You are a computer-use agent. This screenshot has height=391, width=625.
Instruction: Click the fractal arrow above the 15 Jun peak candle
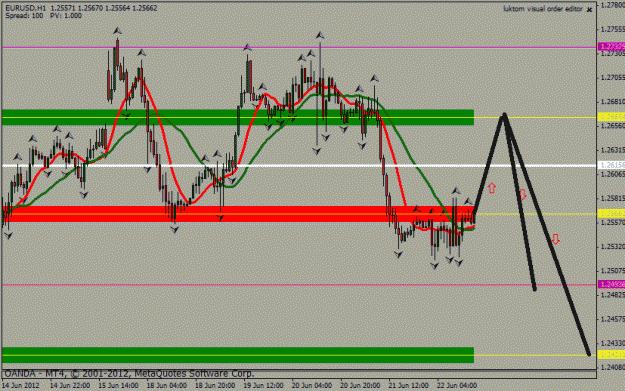pos(117,30)
